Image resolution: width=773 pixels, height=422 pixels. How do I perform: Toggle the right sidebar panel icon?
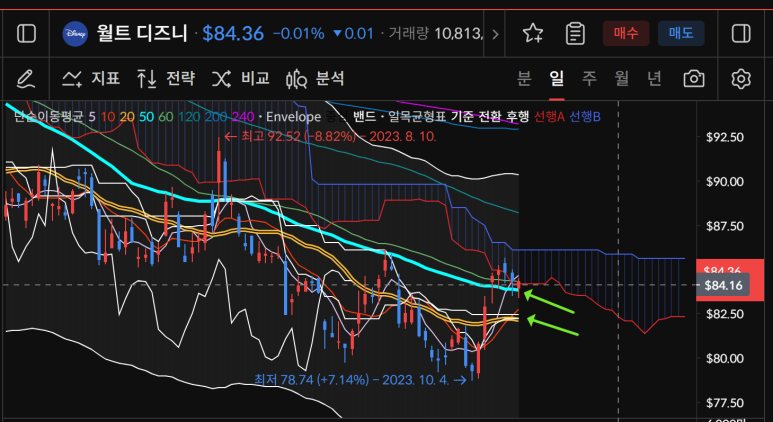(741, 34)
